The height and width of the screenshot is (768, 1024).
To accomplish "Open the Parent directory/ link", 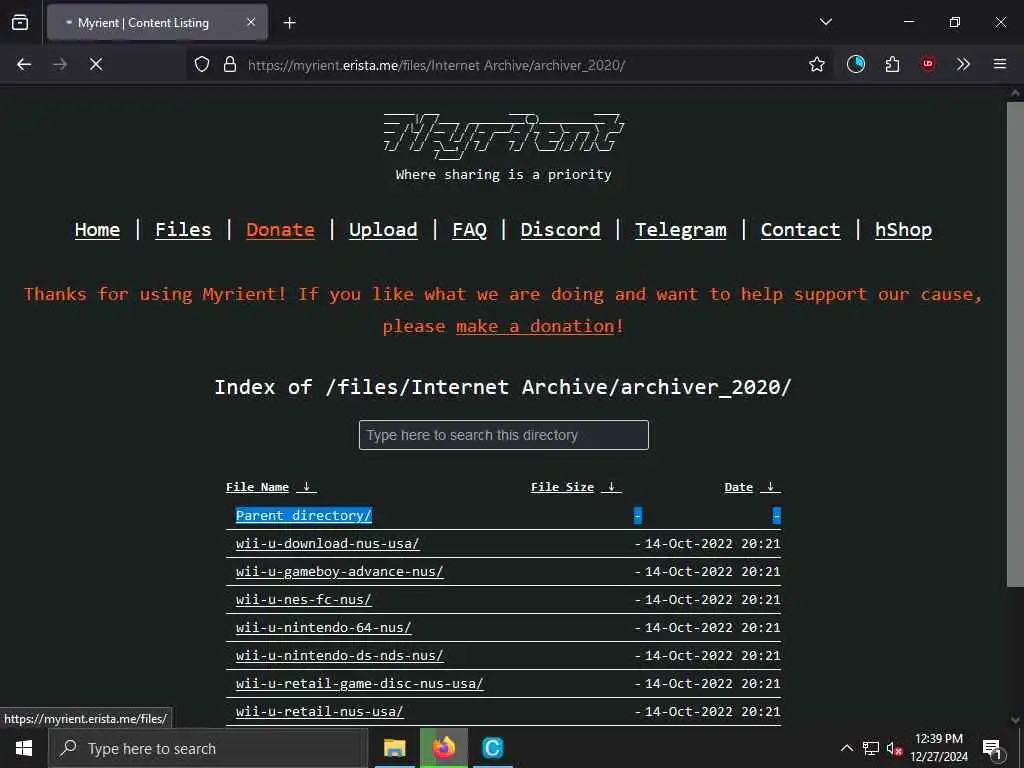I will coord(304,515).
